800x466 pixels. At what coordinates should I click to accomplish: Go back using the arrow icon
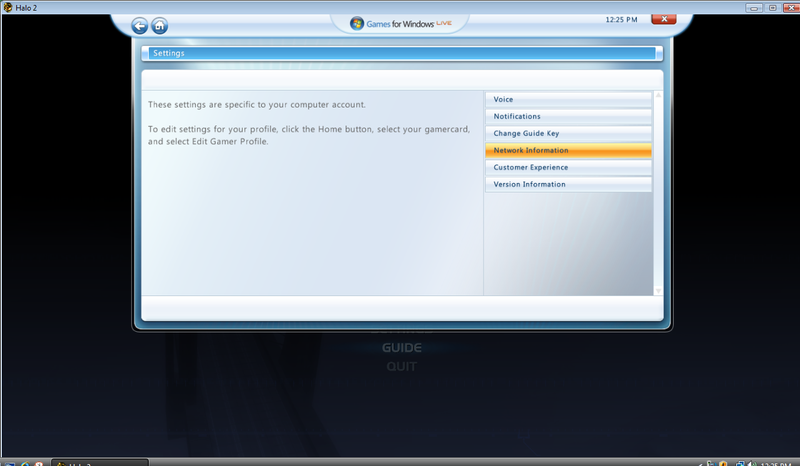(139, 26)
